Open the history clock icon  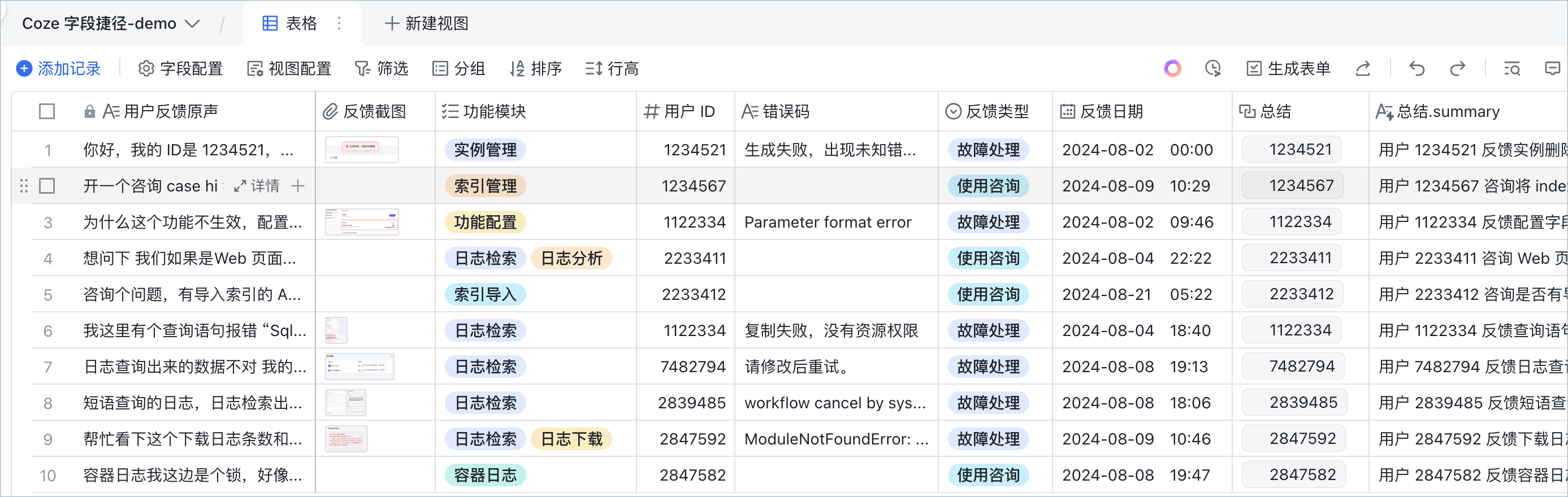1212,69
